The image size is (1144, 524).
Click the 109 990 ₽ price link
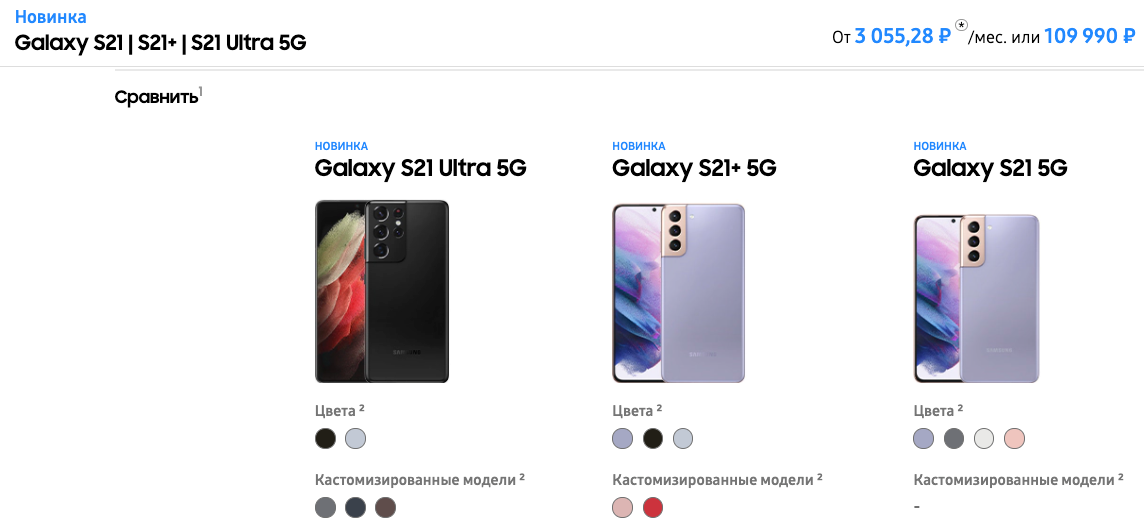pos(1089,37)
